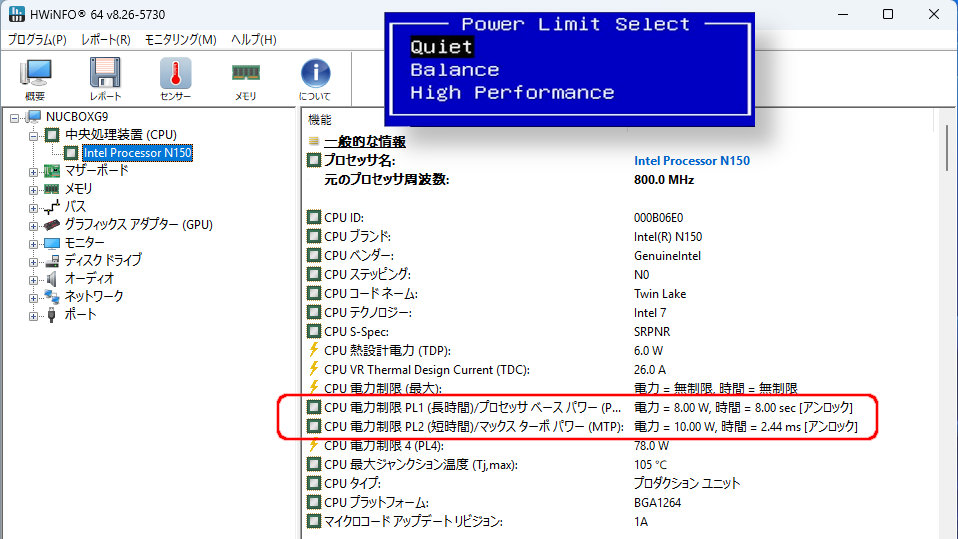
Task: Click the chip icon beside プロセッサ名
Action: pos(313,160)
